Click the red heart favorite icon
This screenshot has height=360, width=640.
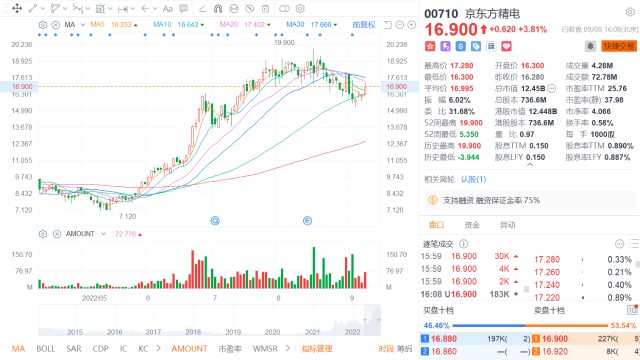506,46
